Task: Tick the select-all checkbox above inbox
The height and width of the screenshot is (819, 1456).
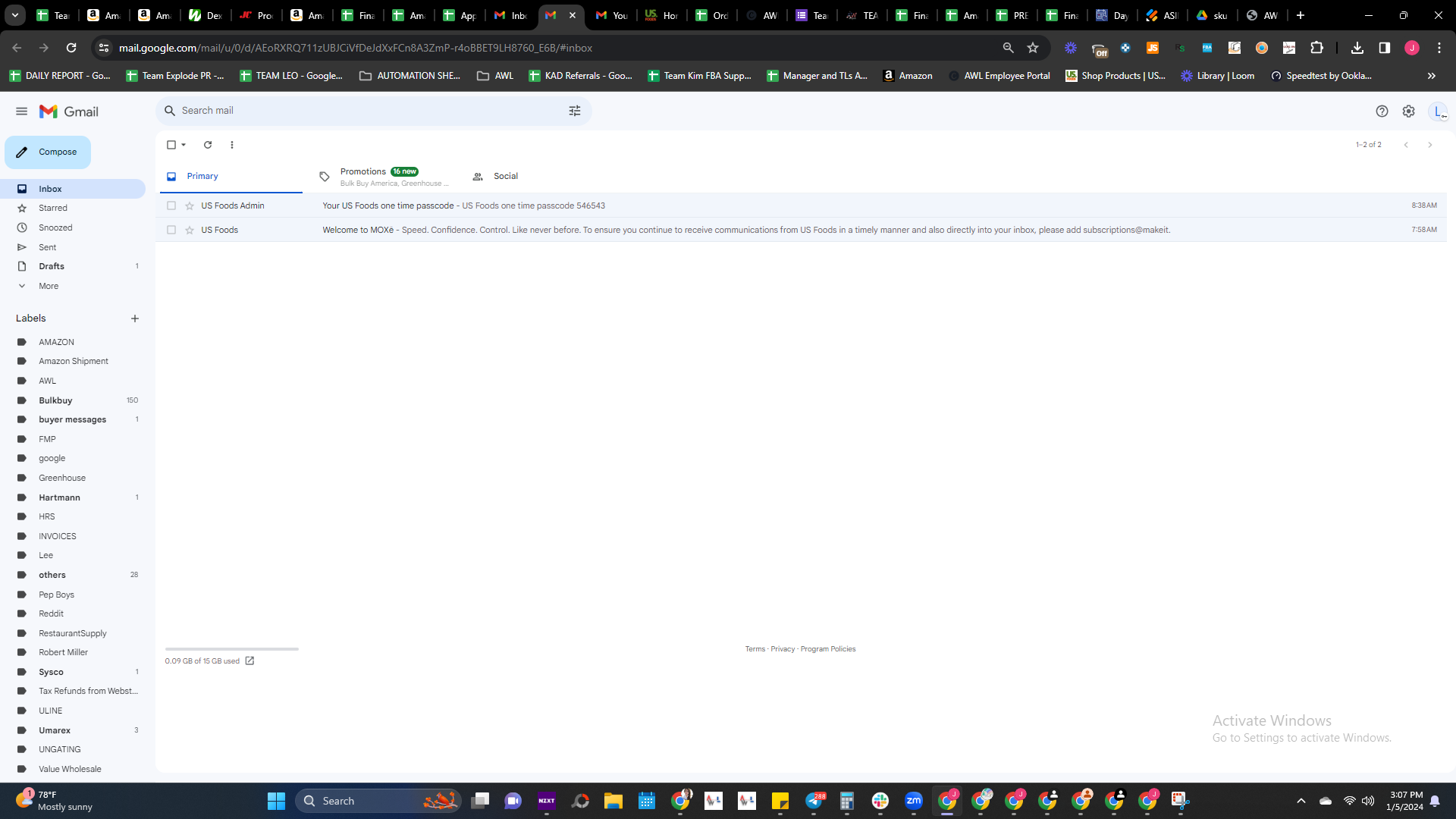Action: click(x=171, y=145)
